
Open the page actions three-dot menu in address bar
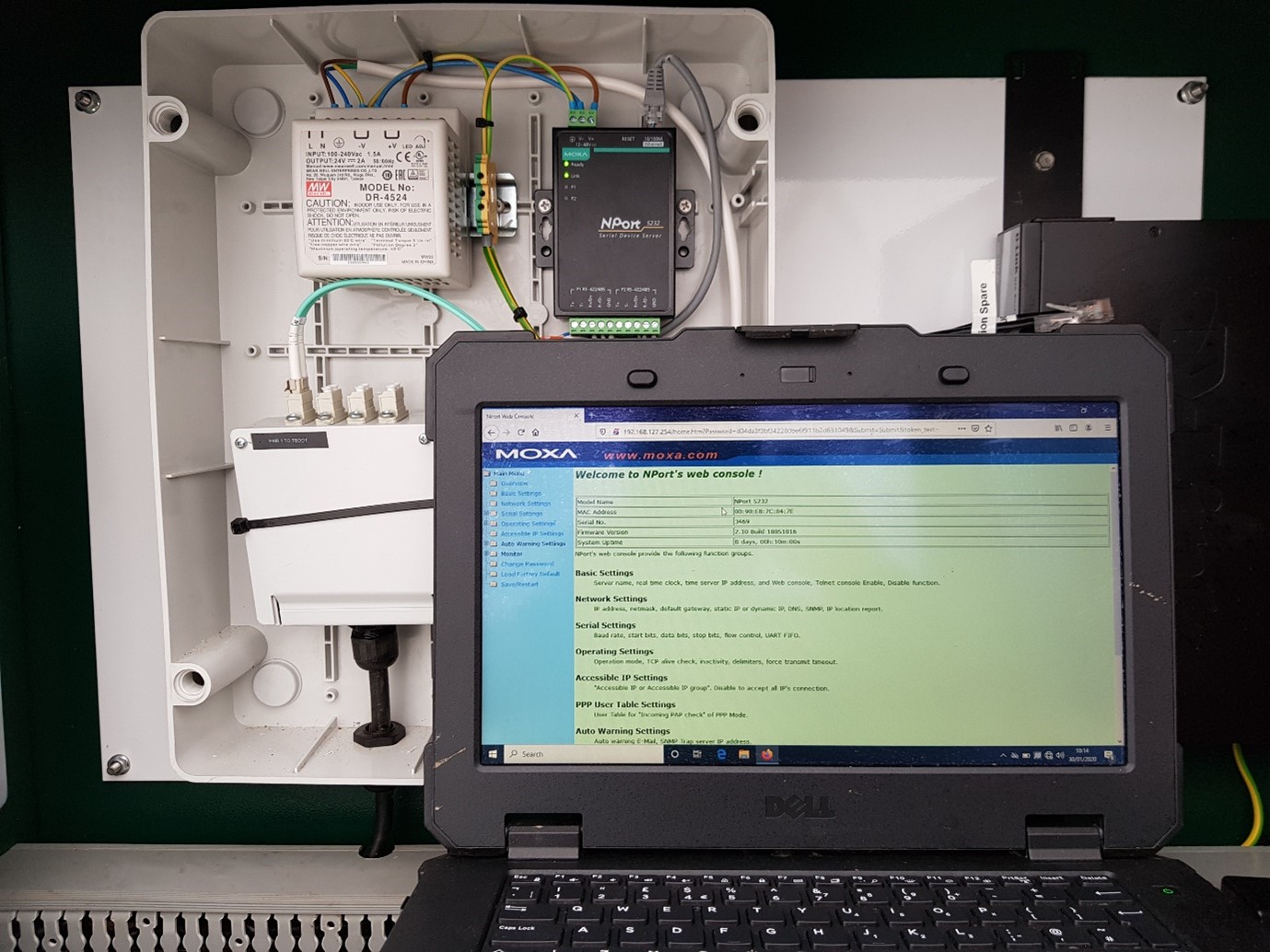[961, 428]
